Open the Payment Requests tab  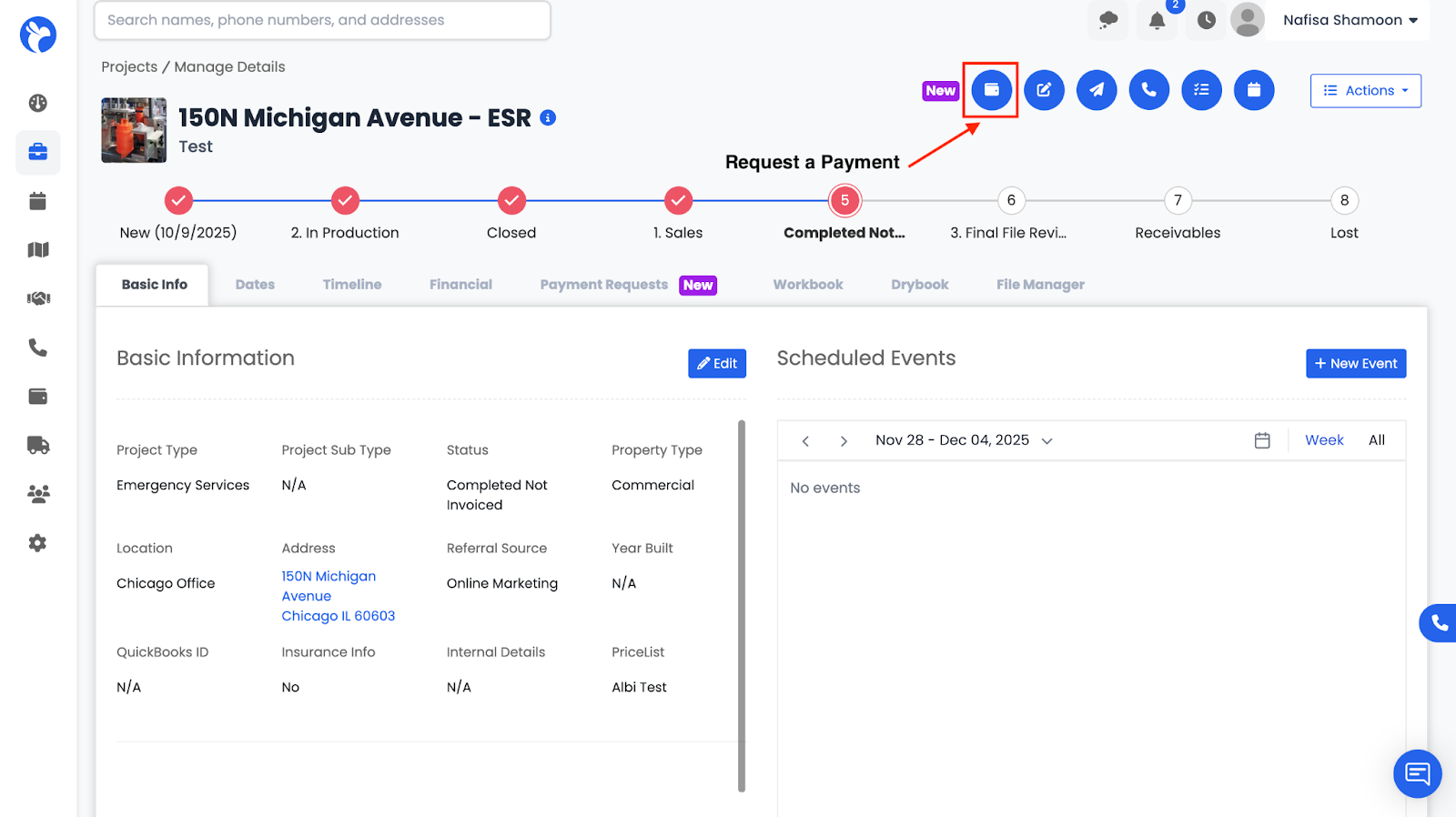pyautogui.click(x=604, y=285)
